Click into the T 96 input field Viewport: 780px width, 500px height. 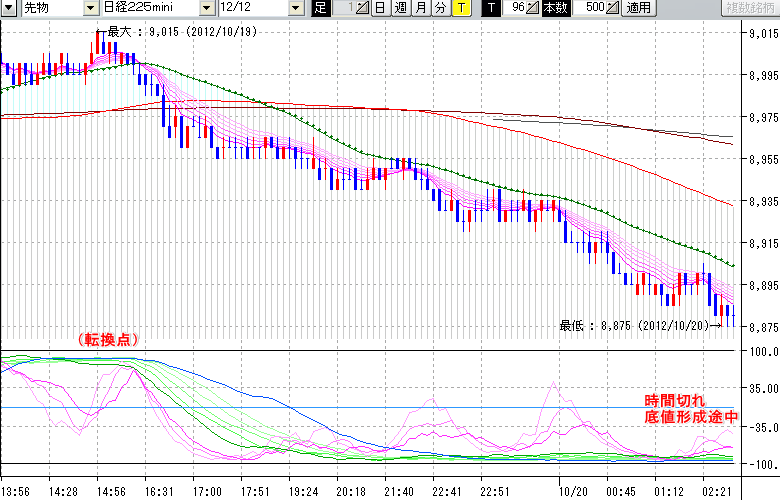click(514, 8)
